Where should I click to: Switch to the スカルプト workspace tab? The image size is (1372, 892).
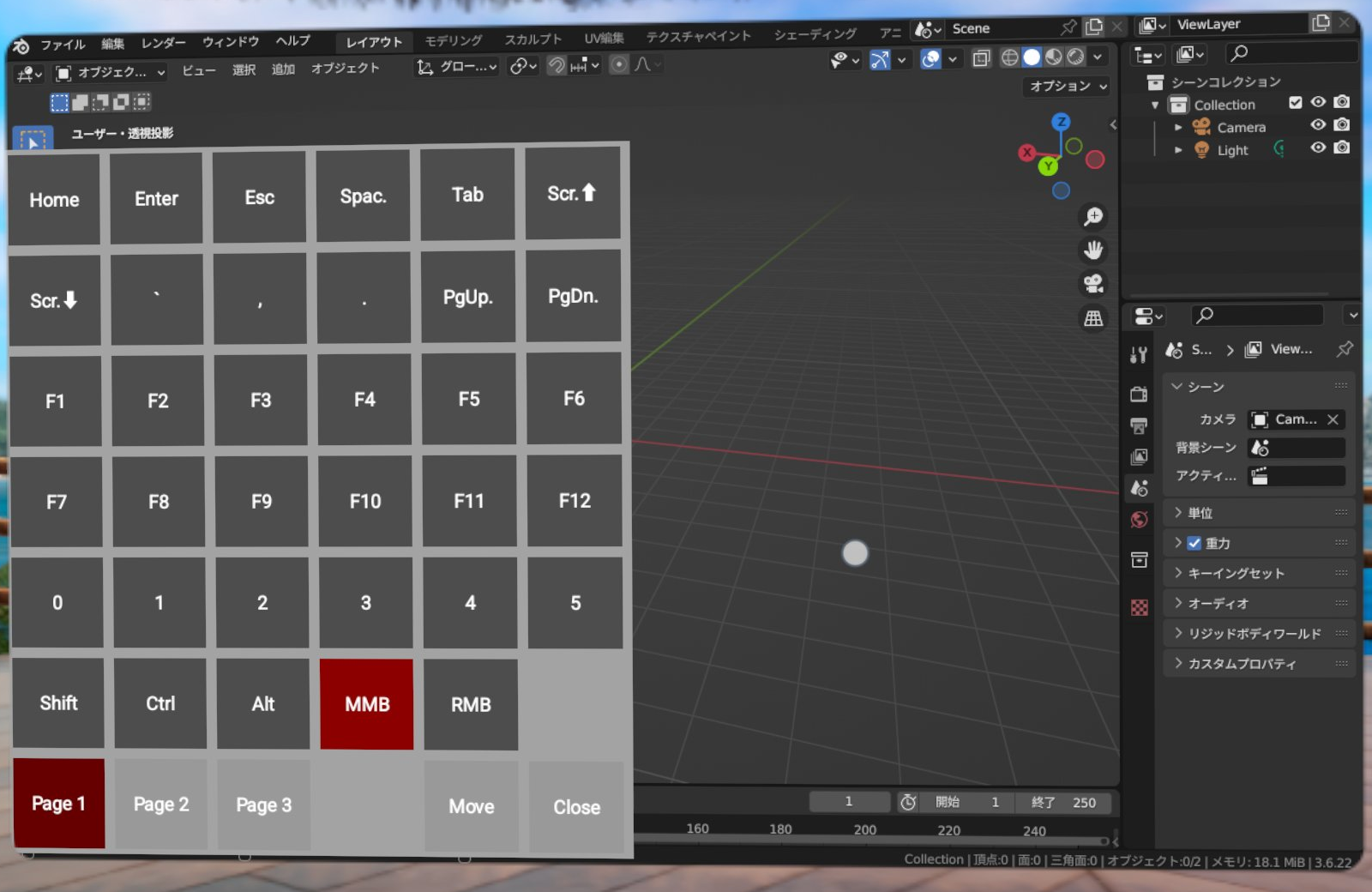pyautogui.click(x=533, y=39)
